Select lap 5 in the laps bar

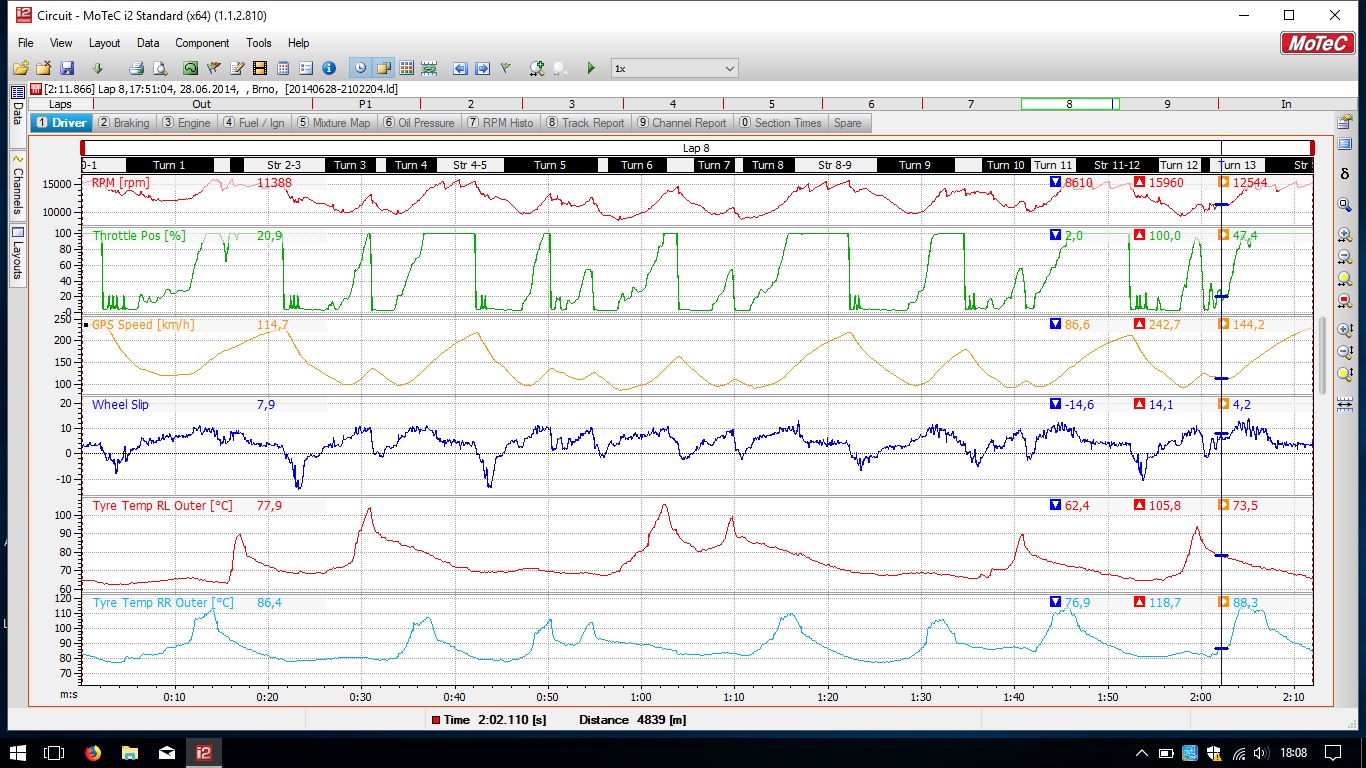[771, 104]
